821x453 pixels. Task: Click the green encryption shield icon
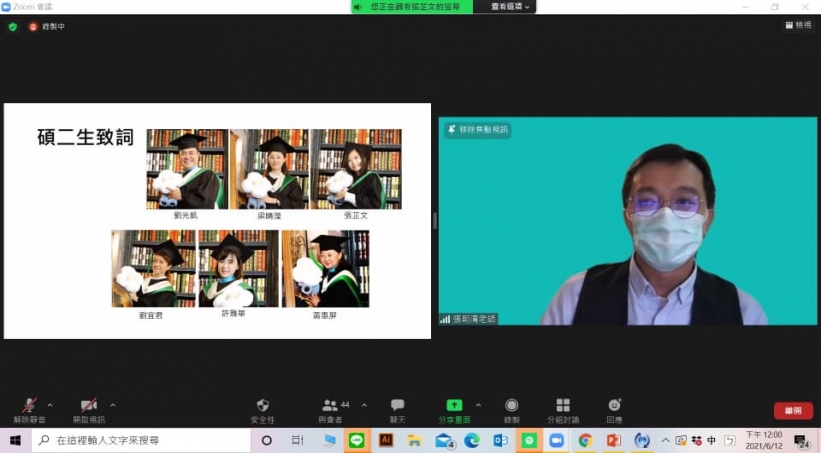coord(13,26)
